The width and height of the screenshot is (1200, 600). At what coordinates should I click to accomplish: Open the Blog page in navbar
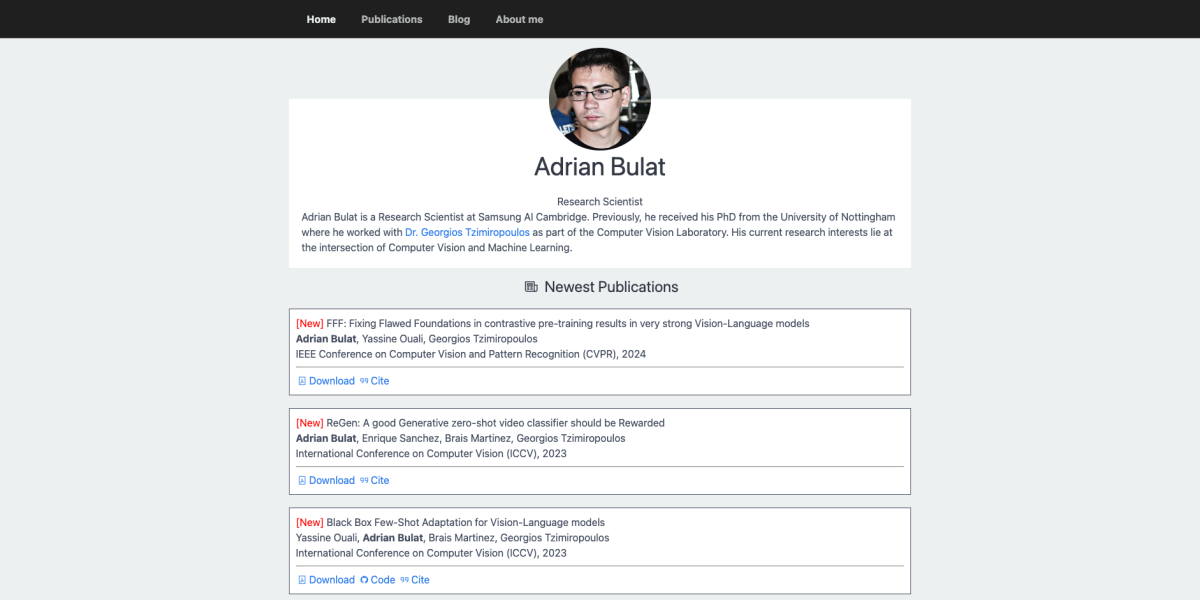pos(459,19)
